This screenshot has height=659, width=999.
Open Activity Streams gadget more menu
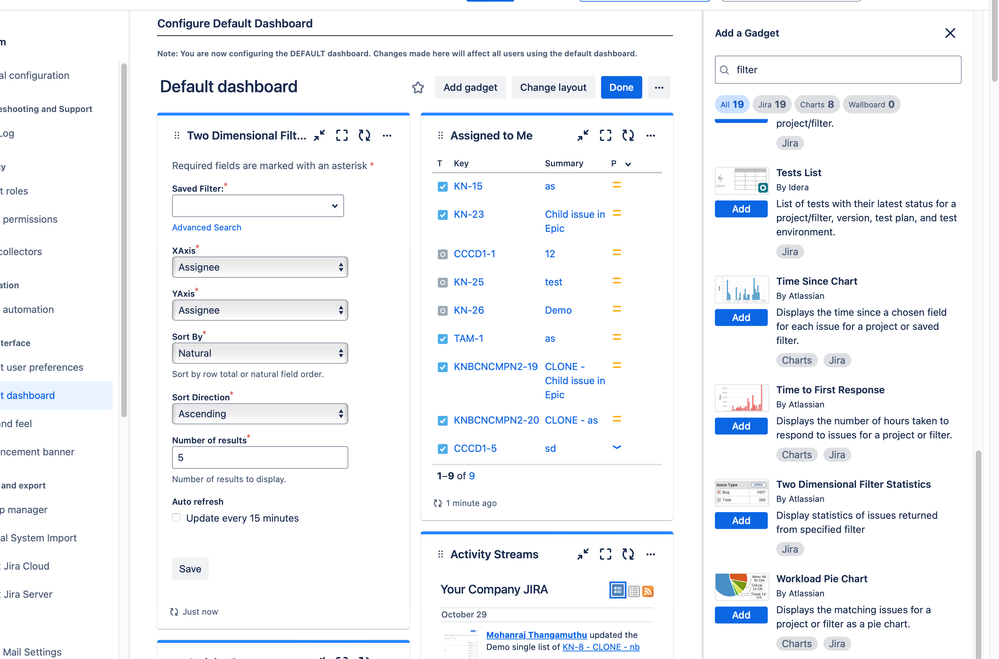[650, 554]
